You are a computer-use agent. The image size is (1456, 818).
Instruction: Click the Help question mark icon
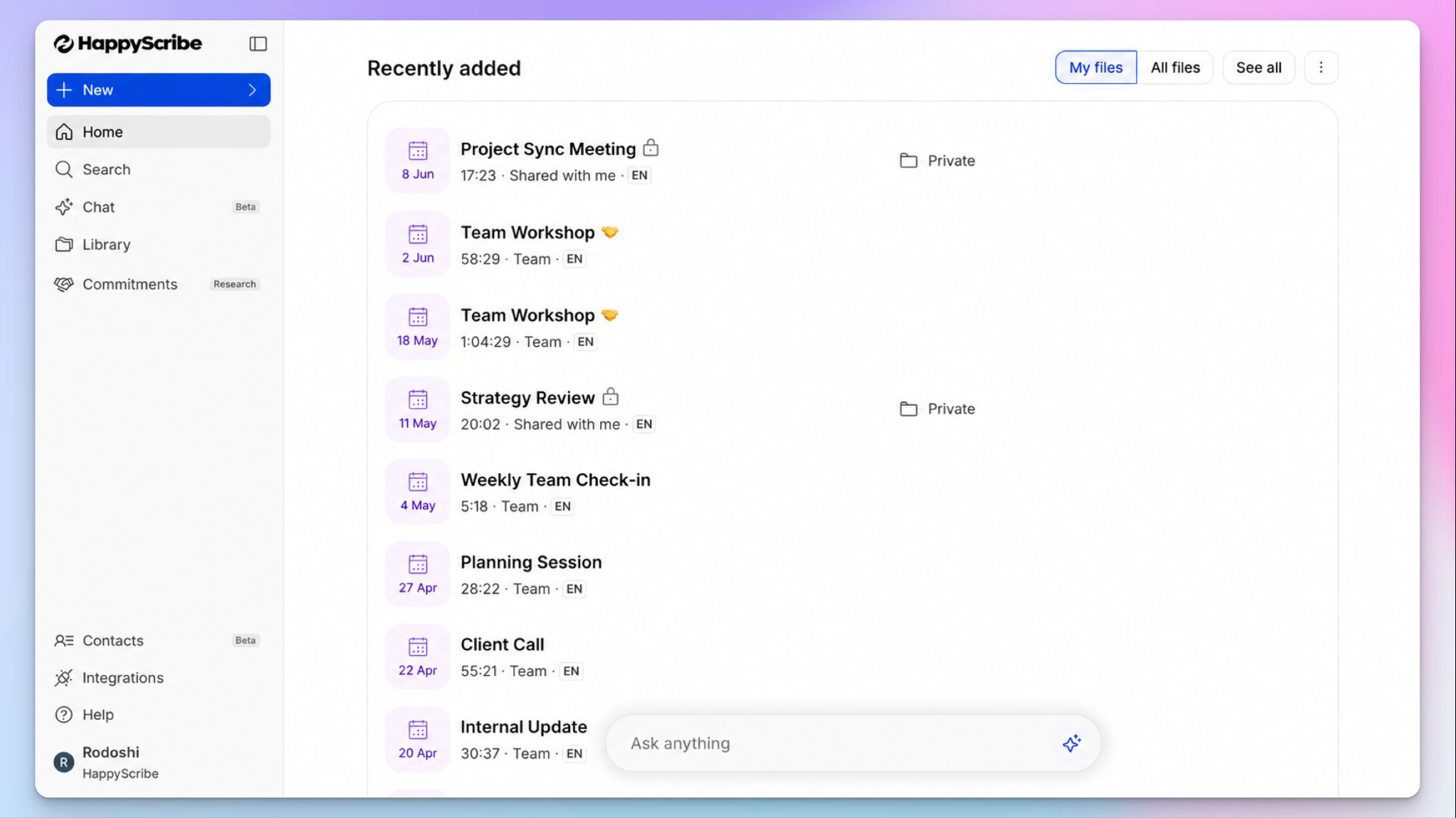coord(64,715)
